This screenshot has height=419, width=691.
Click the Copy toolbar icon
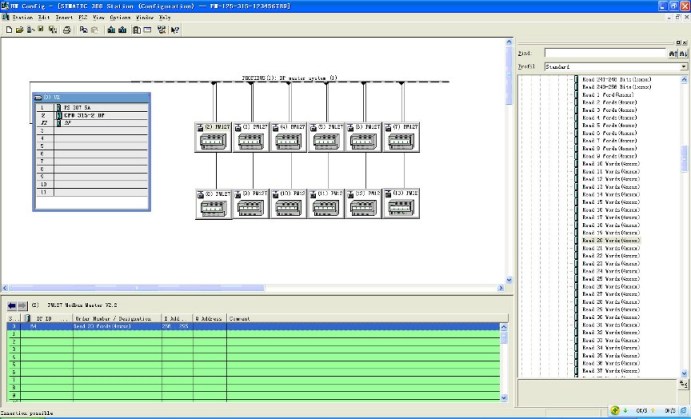(x=83, y=31)
